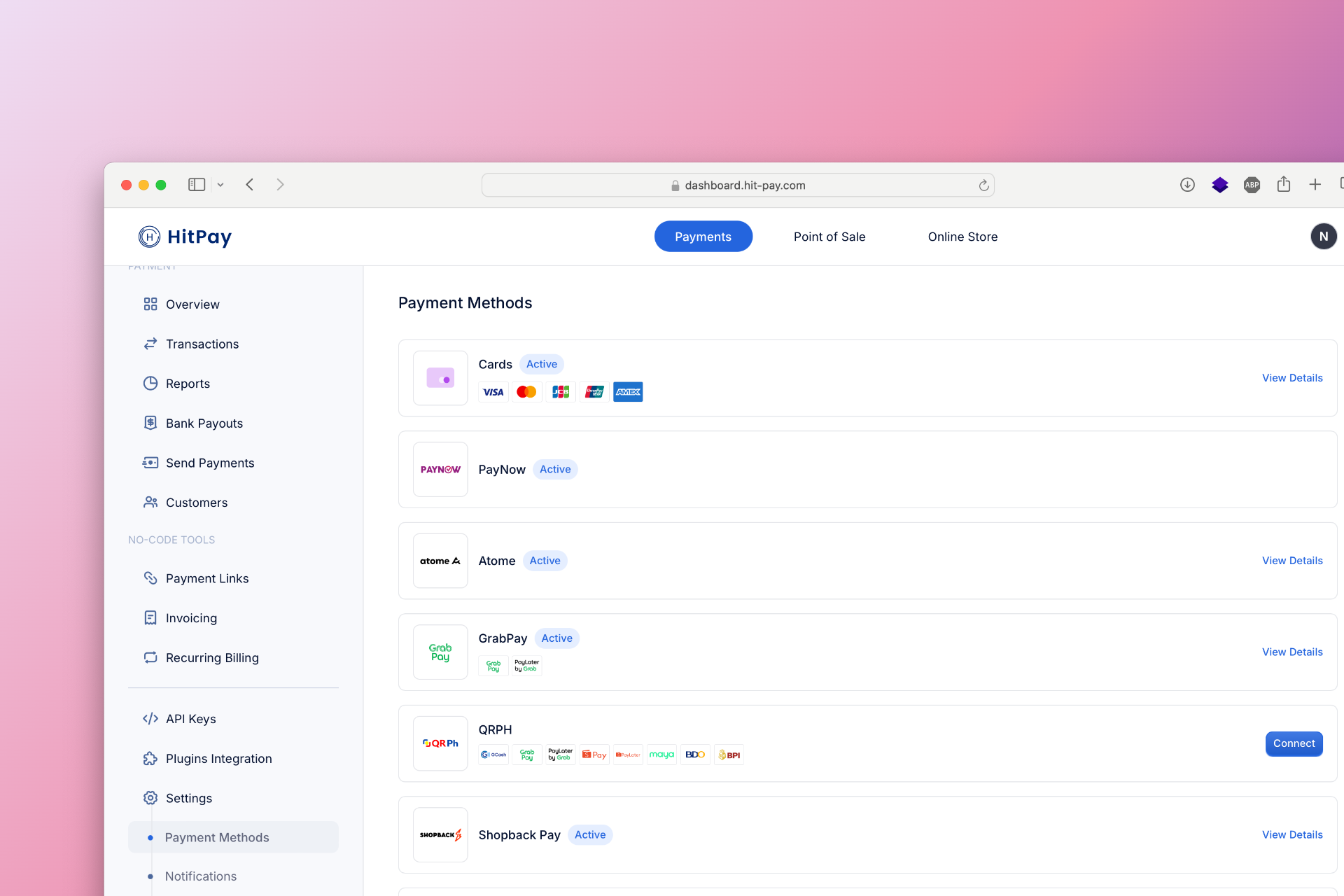The width and height of the screenshot is (1344, 896).
Task: Open the user avatar N menu
Action: [x=1323, y=237]
